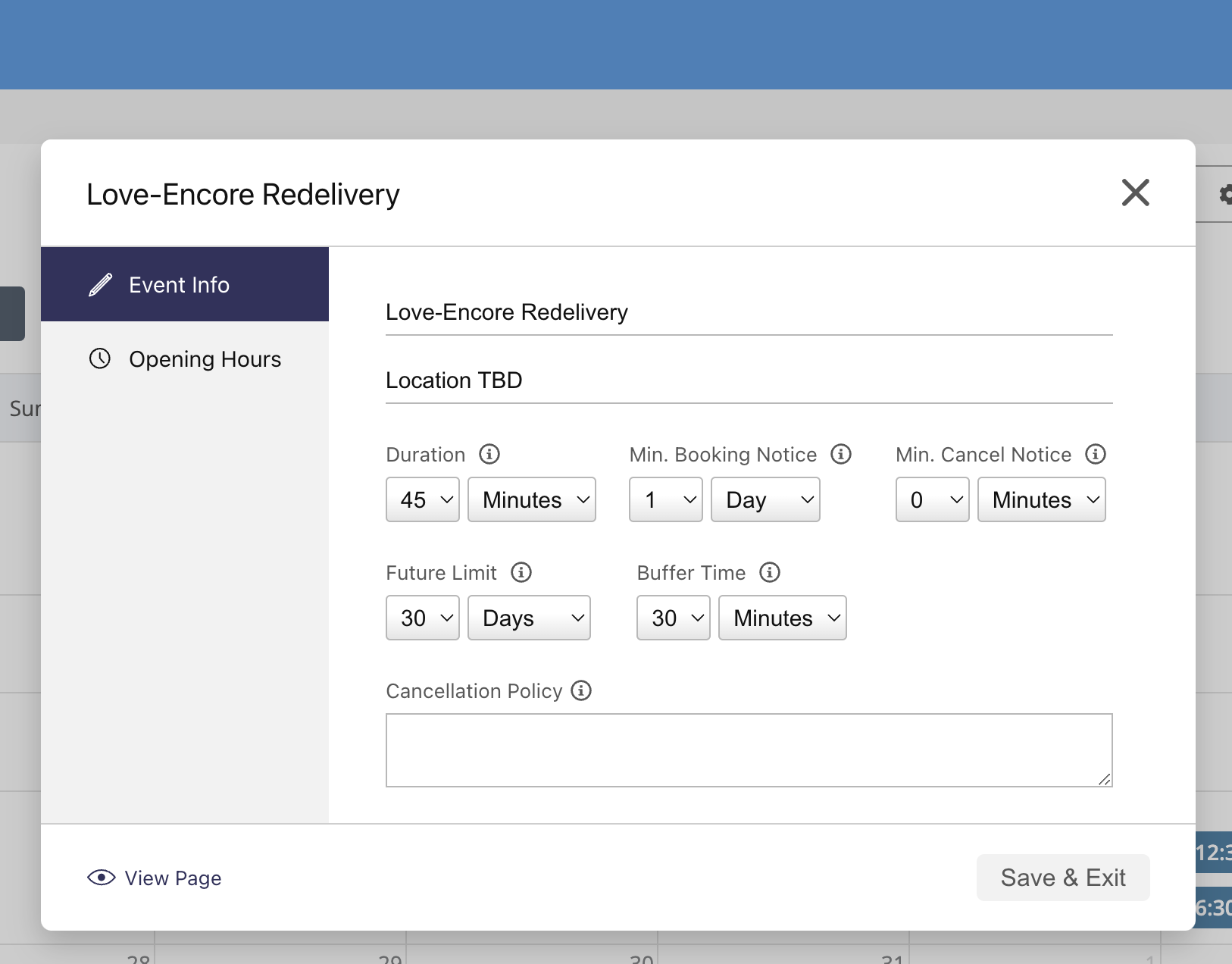
Task: Click the Min. Booking Notice info icon
Action: pyautogui.click(x=841, y=454)
